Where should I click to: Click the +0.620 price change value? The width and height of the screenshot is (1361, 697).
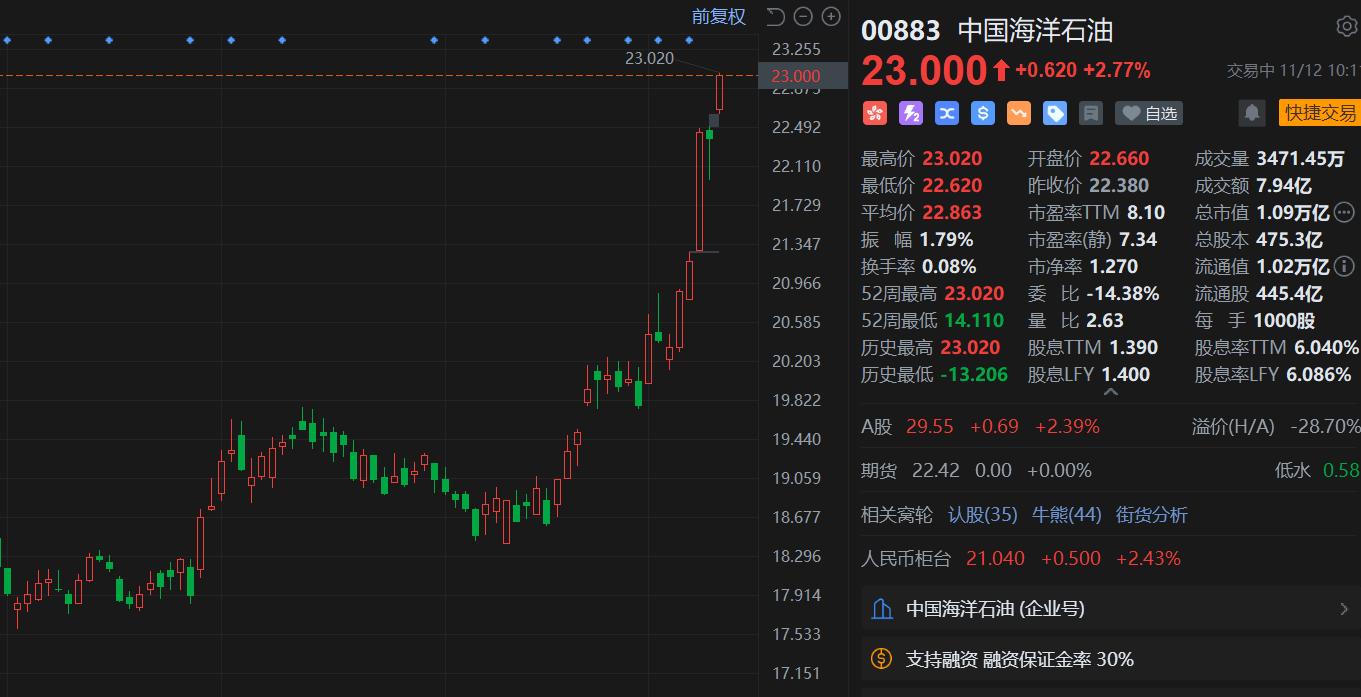tap(1046, 70)
